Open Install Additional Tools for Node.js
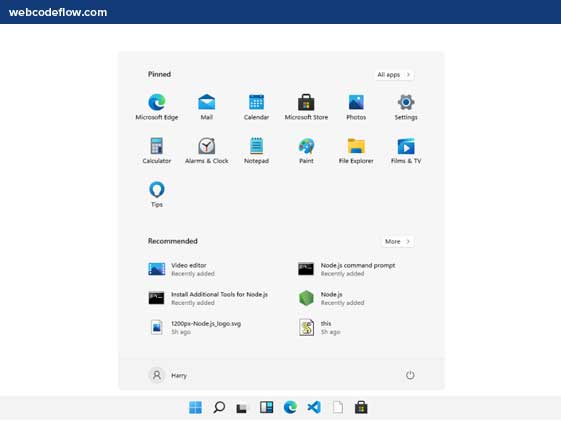The width and height of the screenshot is (561, 431). pyautogui.click(x=208, y=298)
